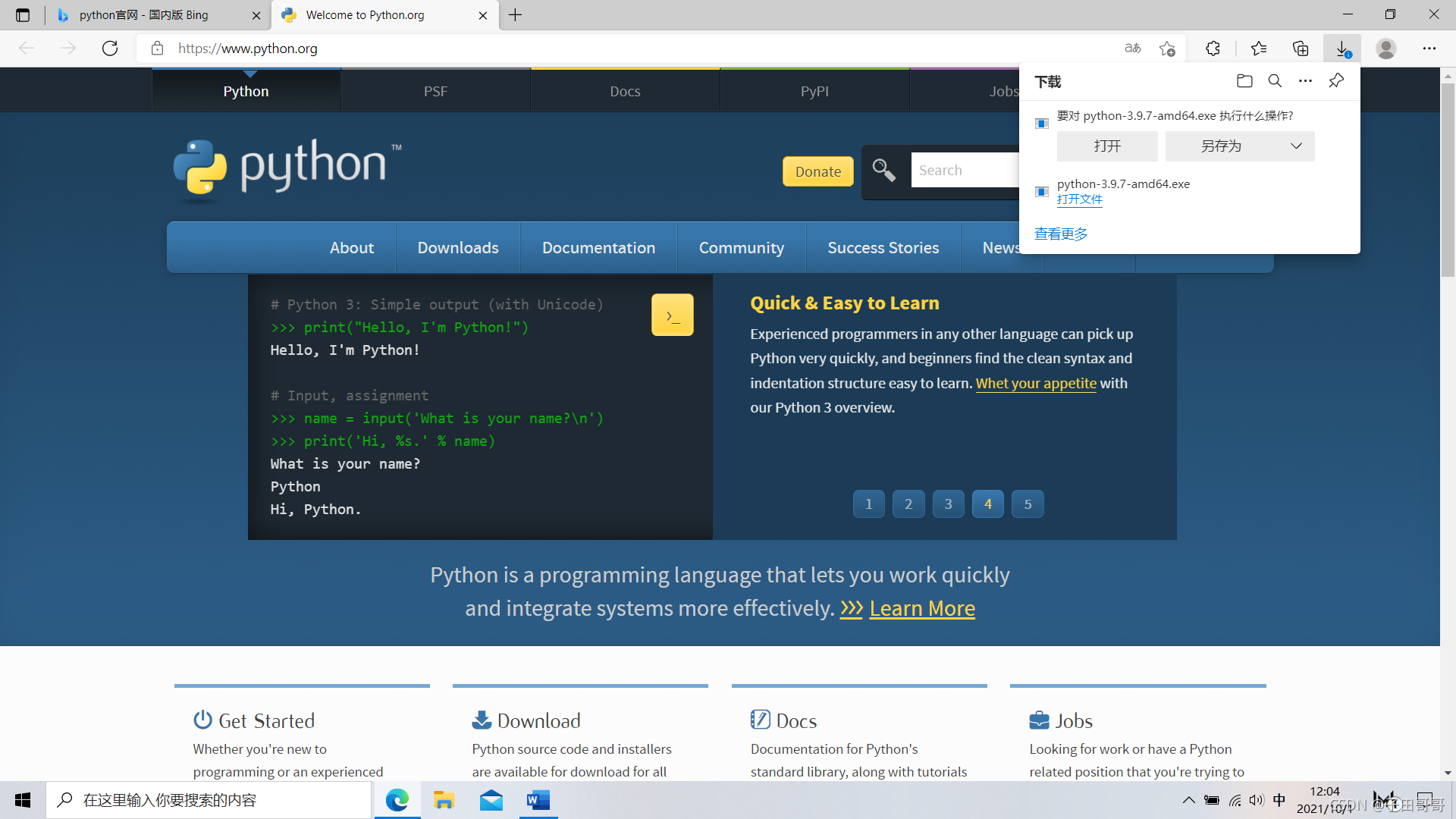1456x819 pixels.
Task: Open the Learn More link
Action: tap(922, 607)
